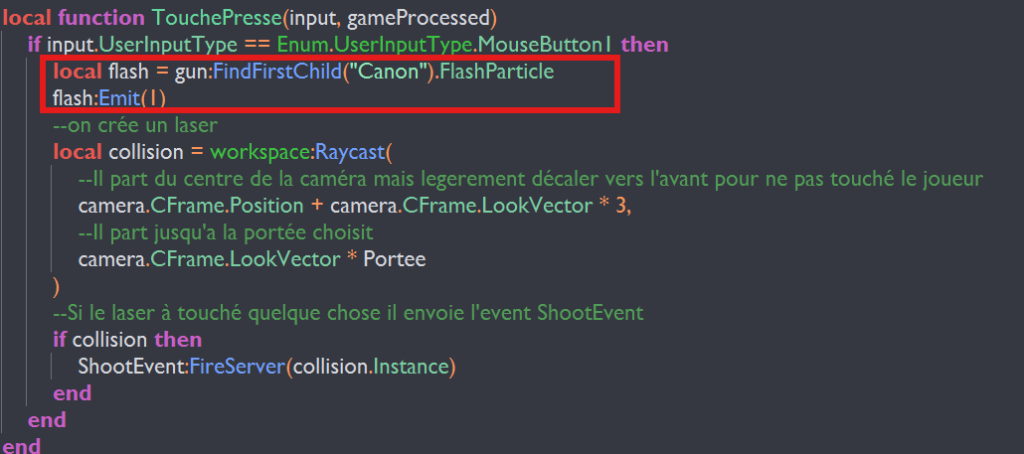Click the last "end" keyword at bottom
The width and height of the screenshot is (1024, 454).
tap(22, 445)
